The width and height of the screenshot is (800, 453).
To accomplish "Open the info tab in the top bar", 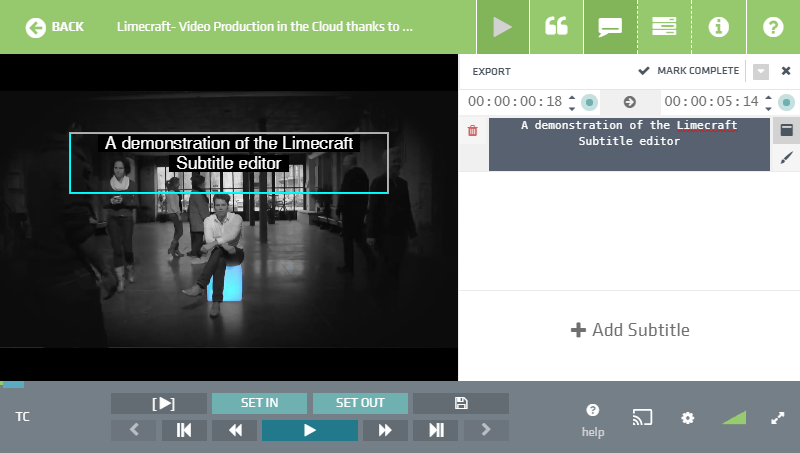I will pyautogui.click(x=718, y=27).
